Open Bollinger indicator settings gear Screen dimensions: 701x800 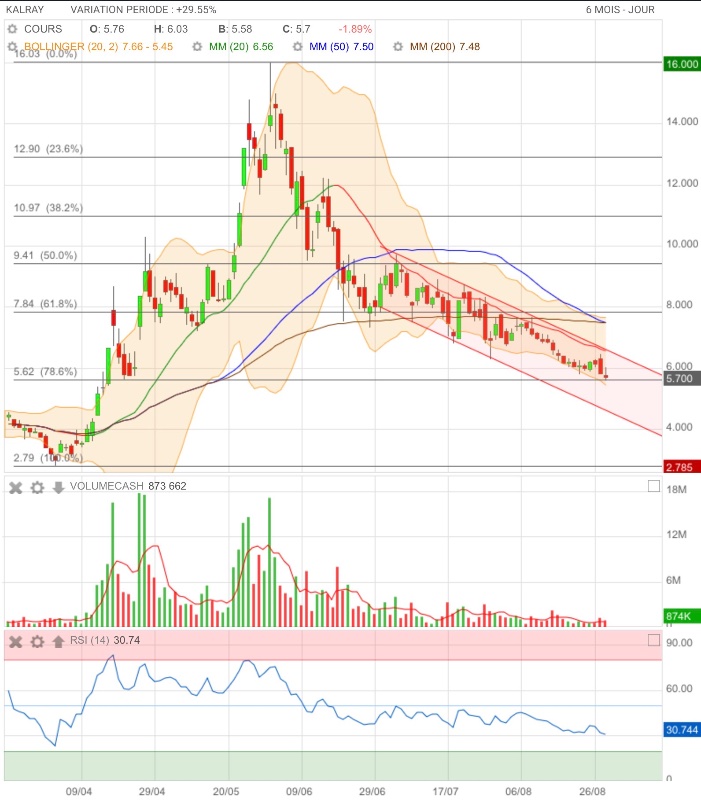(12, 46)
